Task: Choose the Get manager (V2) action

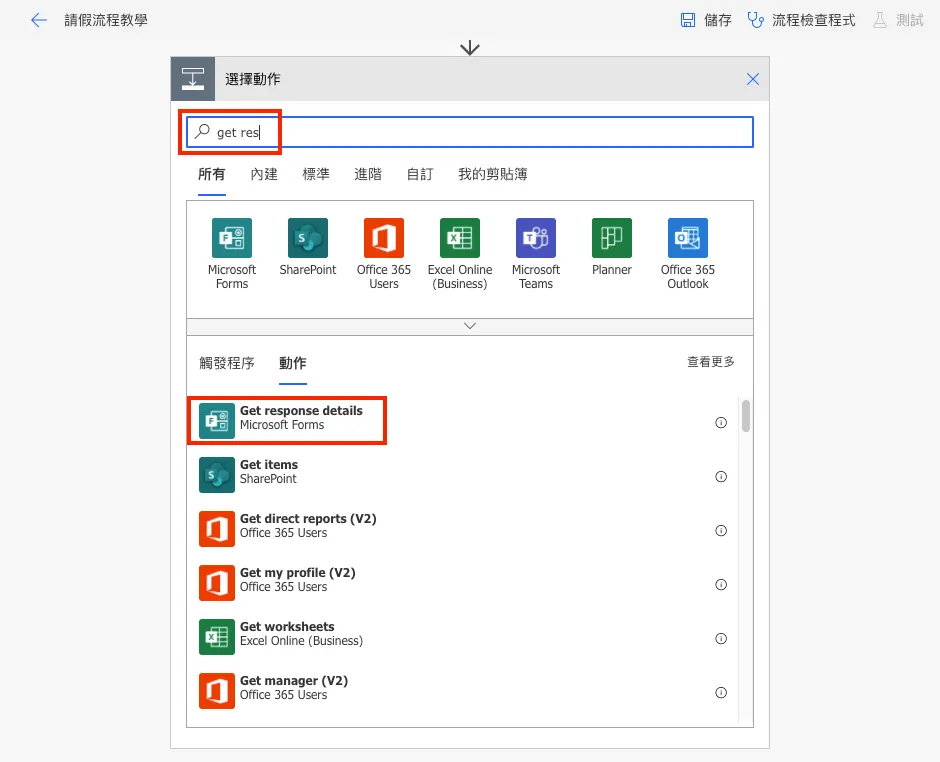Action: tap(462, 691)
